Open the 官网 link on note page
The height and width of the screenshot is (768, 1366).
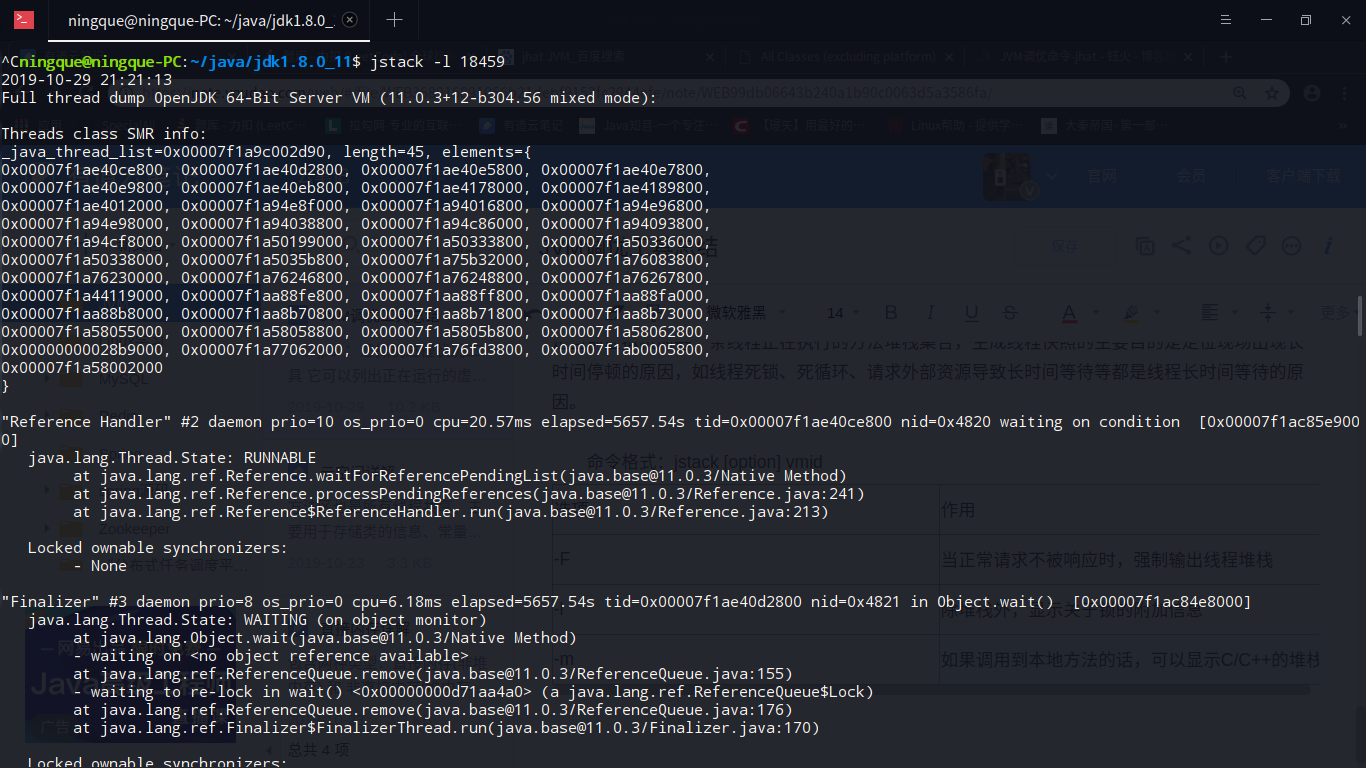pyautogui.click(x=1102, y=176)
